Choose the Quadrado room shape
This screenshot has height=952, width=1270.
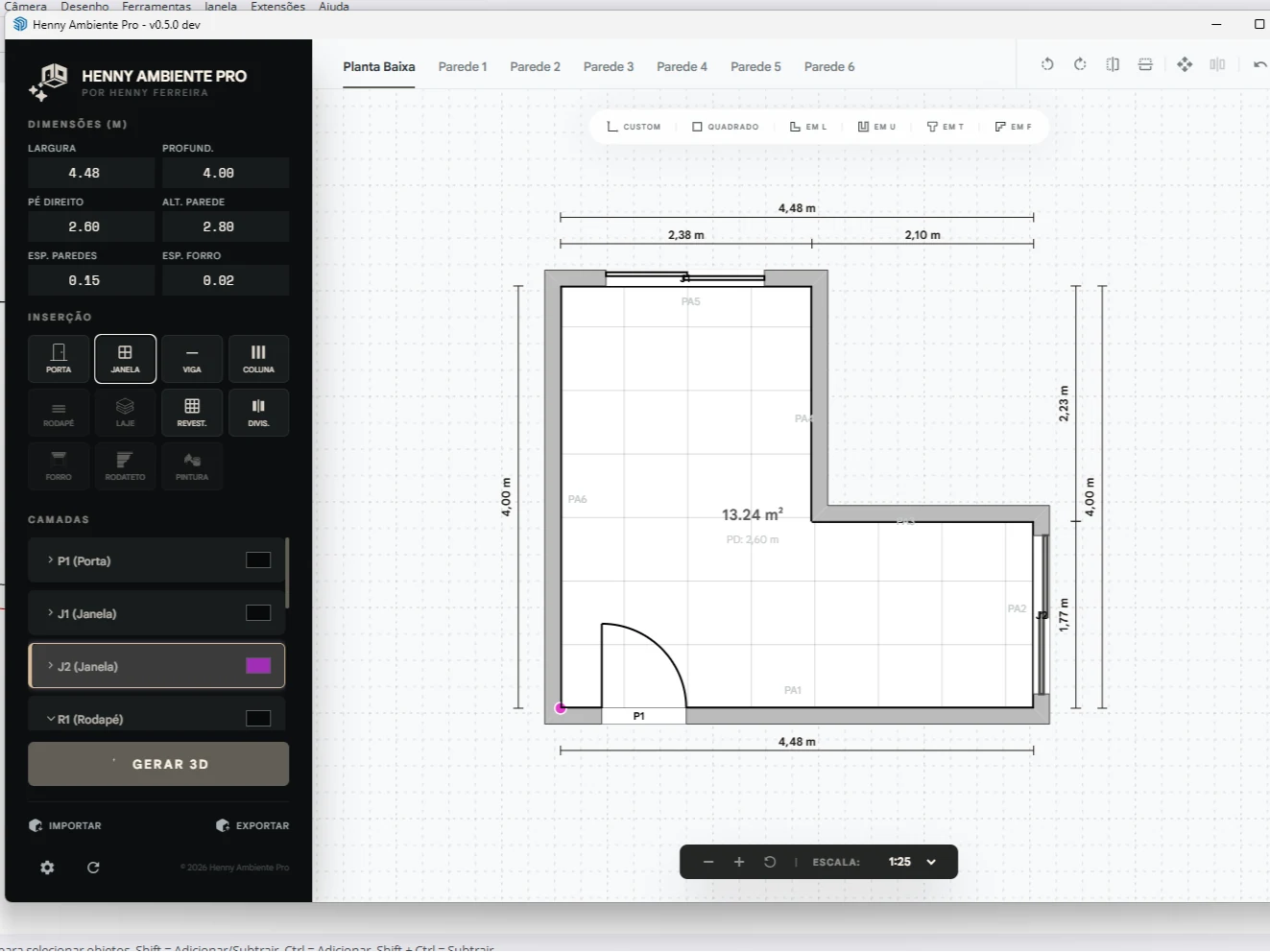[726, 127]
